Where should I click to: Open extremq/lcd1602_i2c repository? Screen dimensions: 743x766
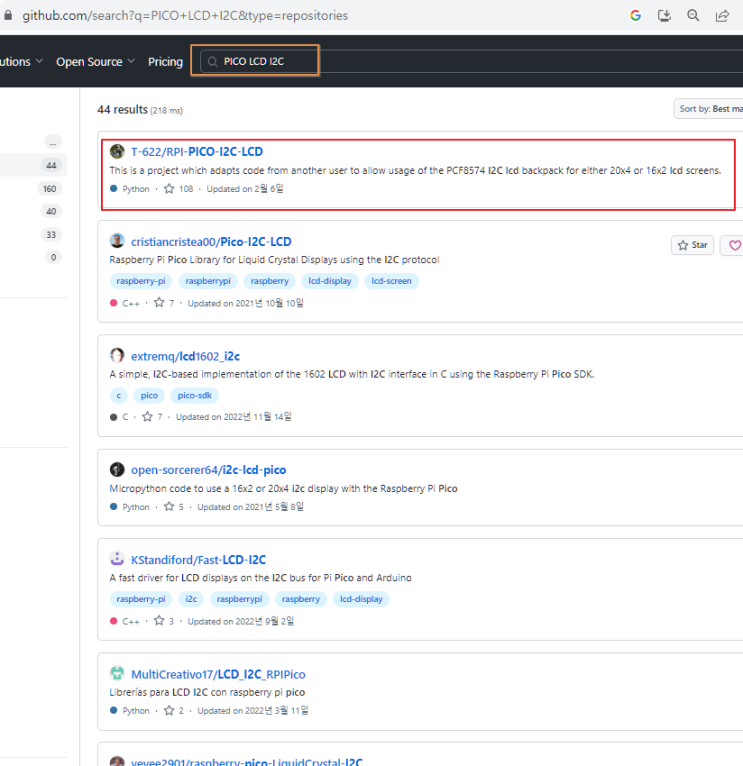point(185,356)
